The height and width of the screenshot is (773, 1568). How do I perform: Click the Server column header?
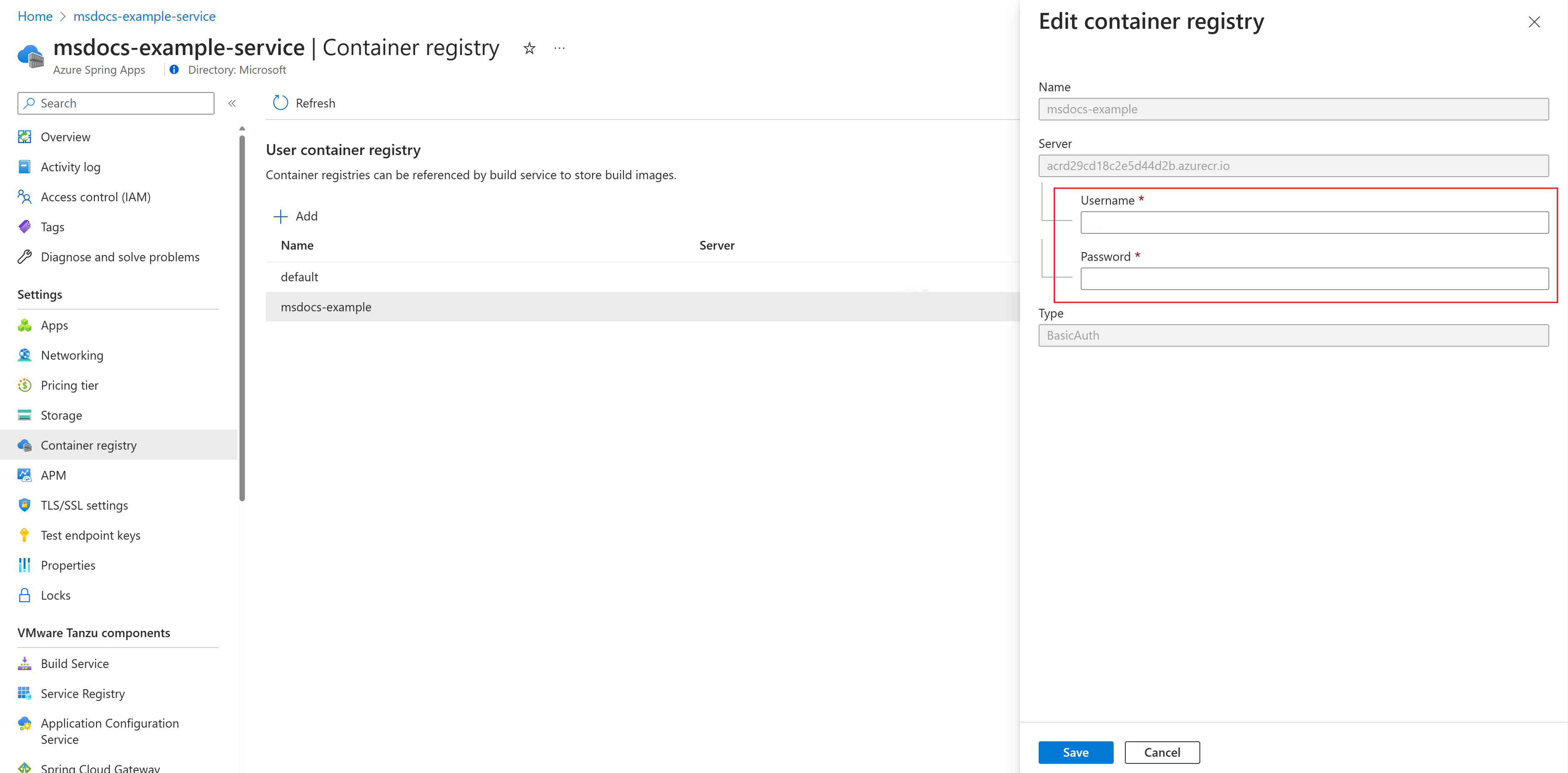716,245
